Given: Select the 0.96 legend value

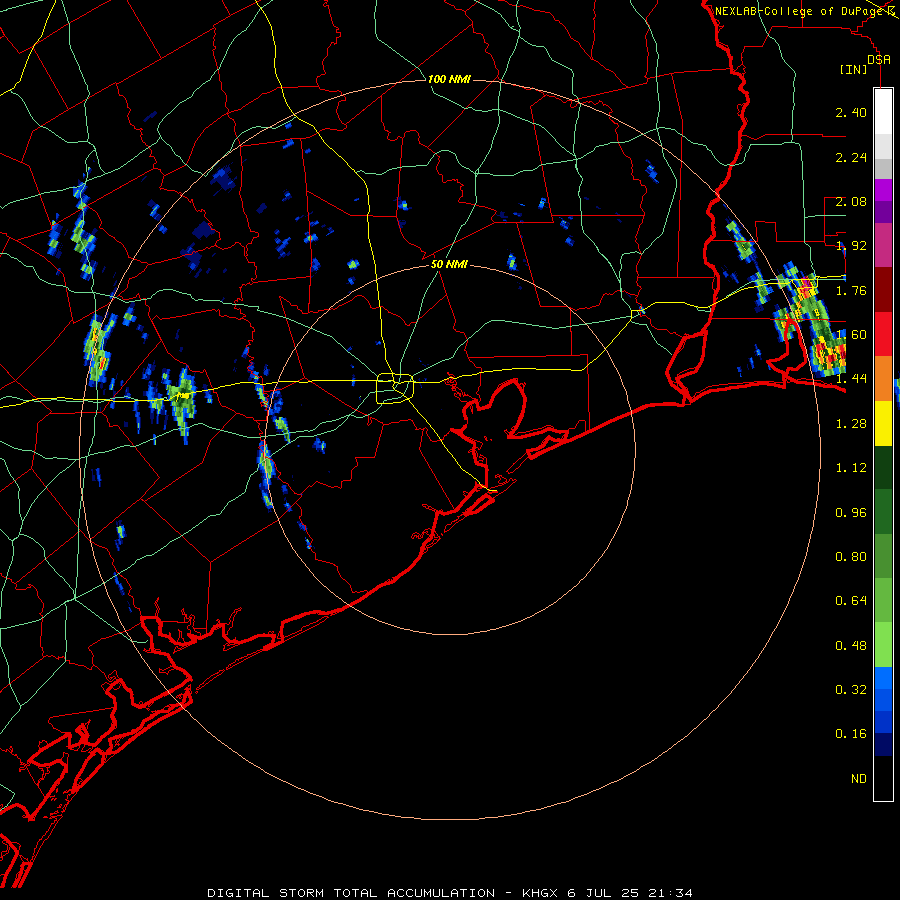Looking at the screenshot, I should click(x=851, y=513).
